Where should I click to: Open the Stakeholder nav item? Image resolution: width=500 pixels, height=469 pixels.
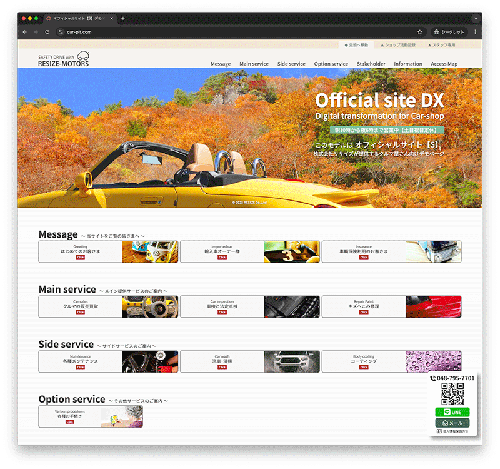point(371,64)
